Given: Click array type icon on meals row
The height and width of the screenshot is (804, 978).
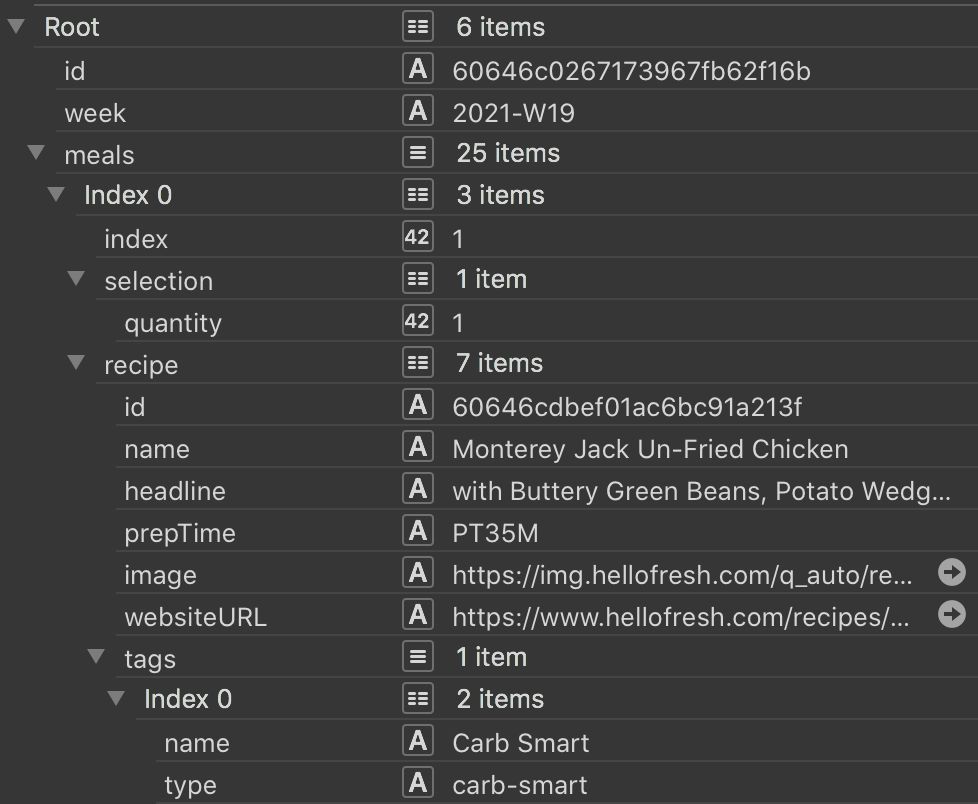Looking at the screenshot, I should tap(417, 153).
